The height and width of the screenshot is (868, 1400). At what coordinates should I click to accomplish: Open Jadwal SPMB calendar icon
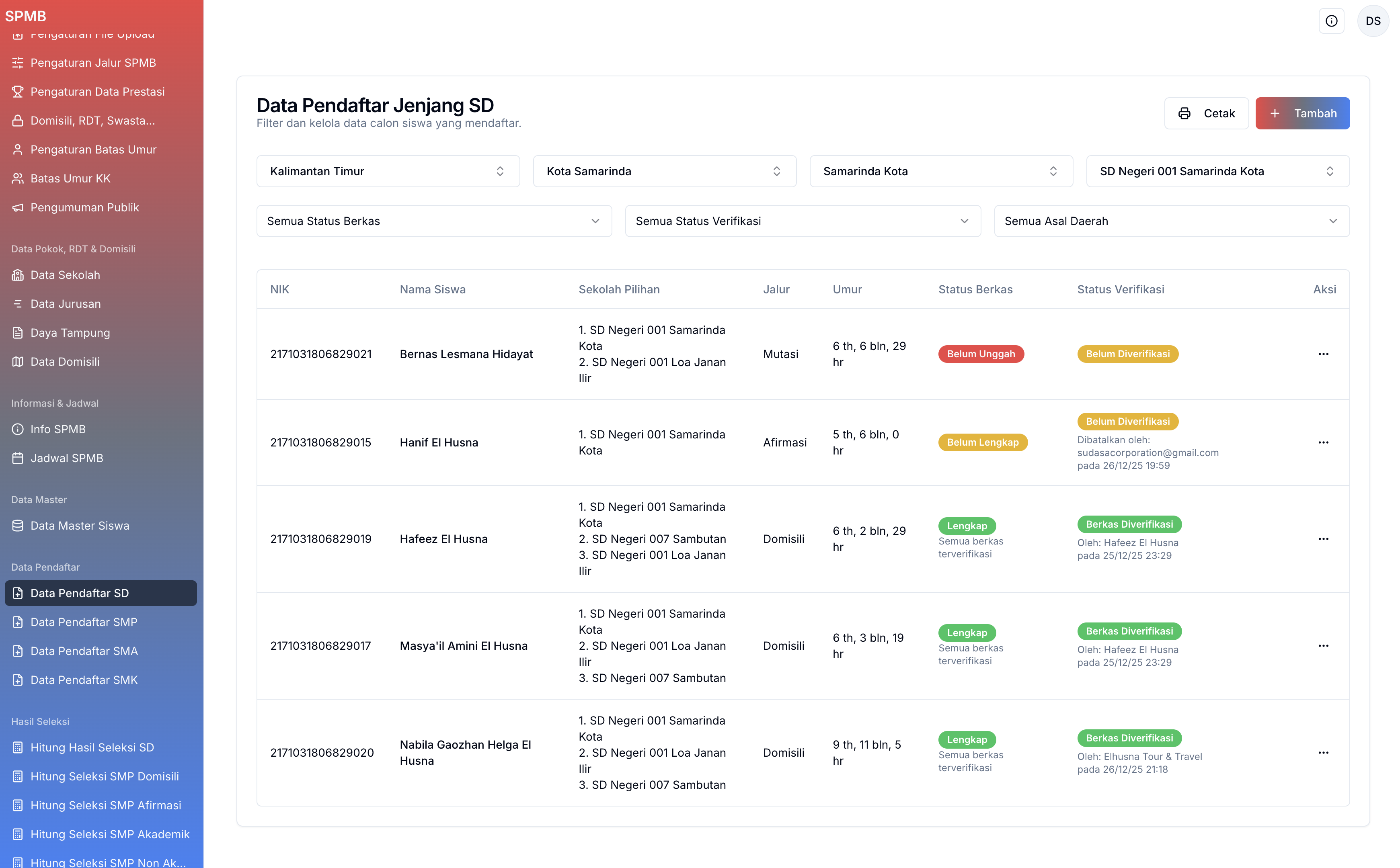(x=17, y=458)
